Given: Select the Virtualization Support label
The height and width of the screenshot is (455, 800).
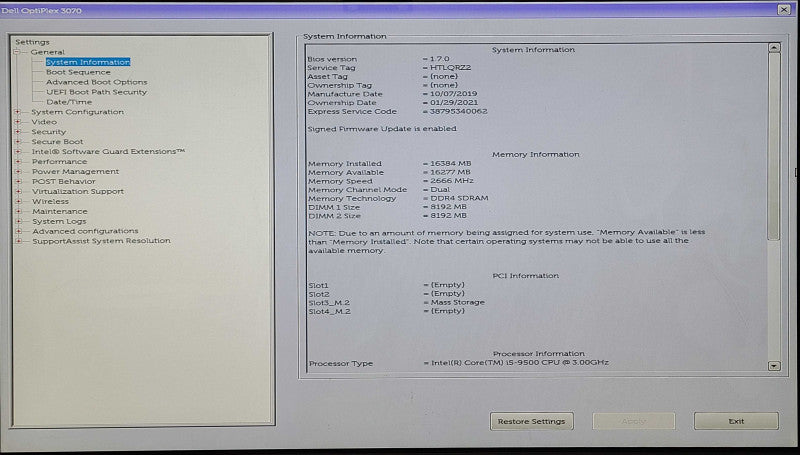Looking at the screenshot, I should click(x=78, y=191).
